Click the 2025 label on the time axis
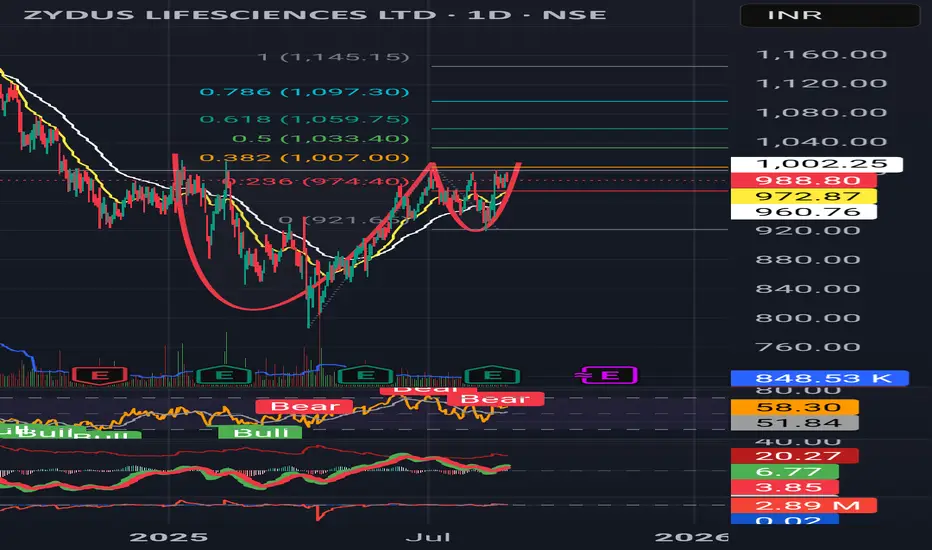 pos(169,538)
